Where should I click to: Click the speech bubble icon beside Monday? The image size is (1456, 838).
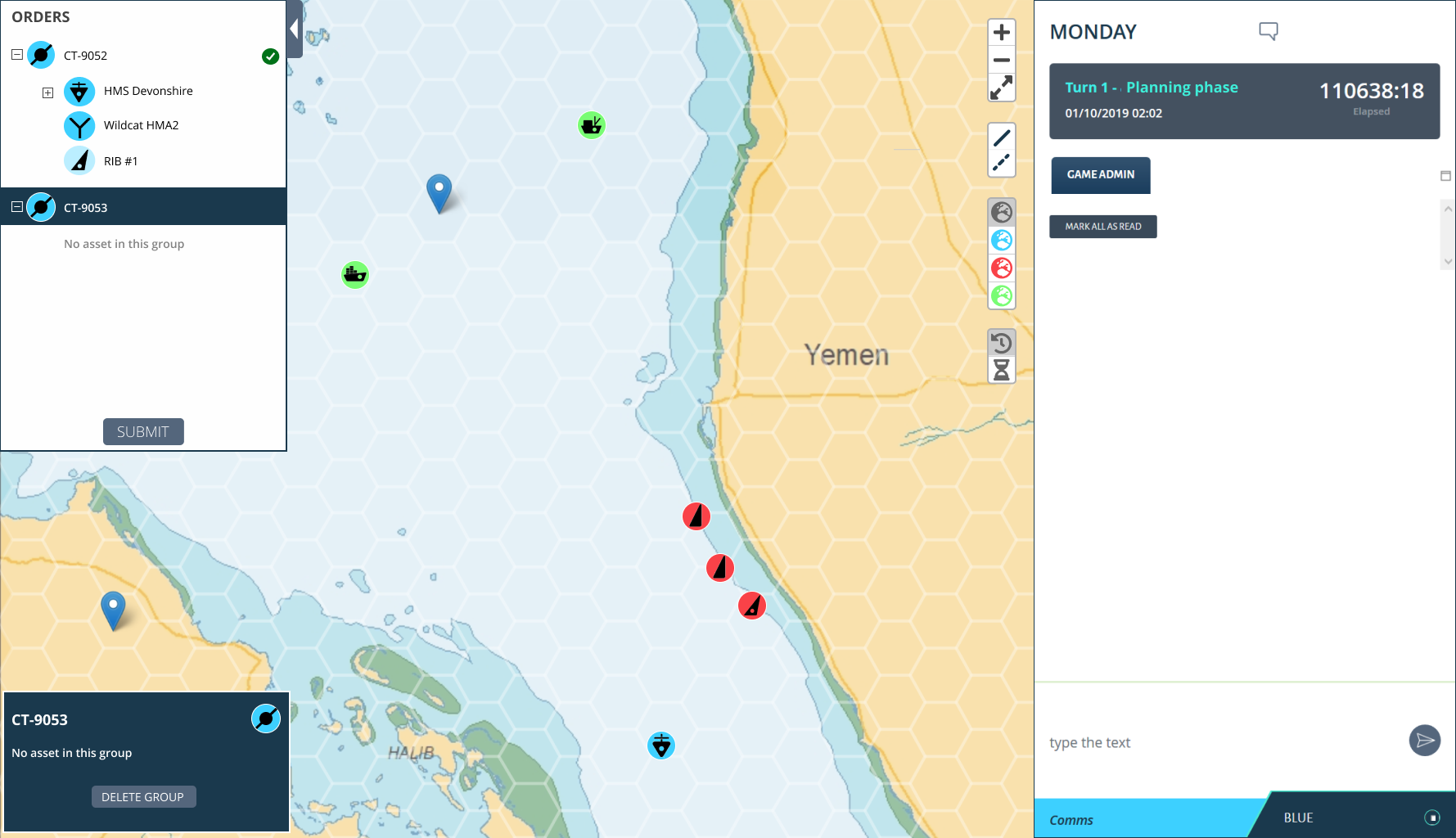[1269, 31]
